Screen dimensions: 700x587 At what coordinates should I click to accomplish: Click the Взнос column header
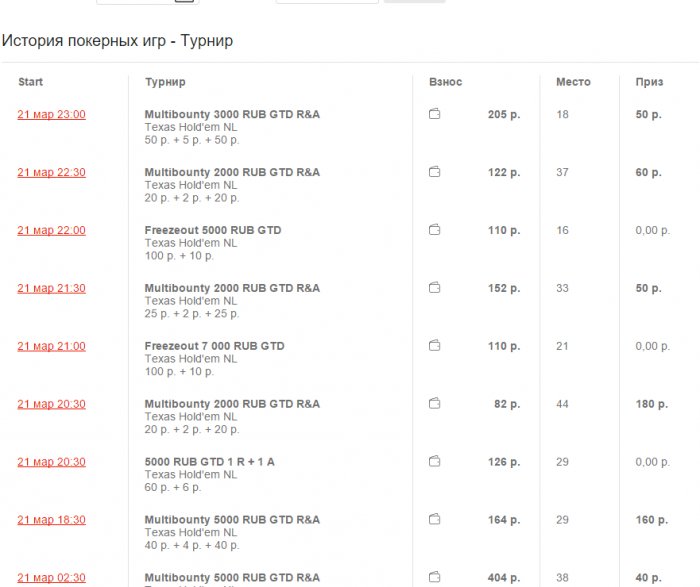pos(445,82)
